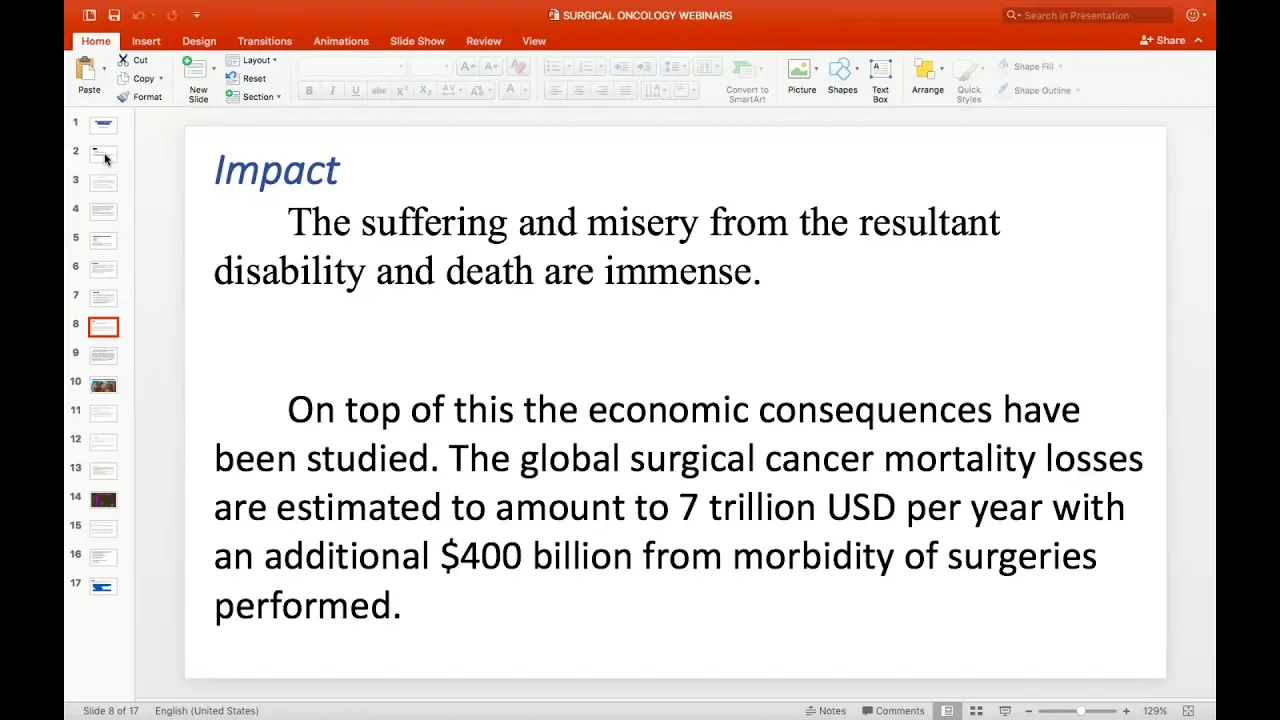Viewport: 1280px width, 720px height.
Task: Click the Font Color button
Action: [510, 90]
